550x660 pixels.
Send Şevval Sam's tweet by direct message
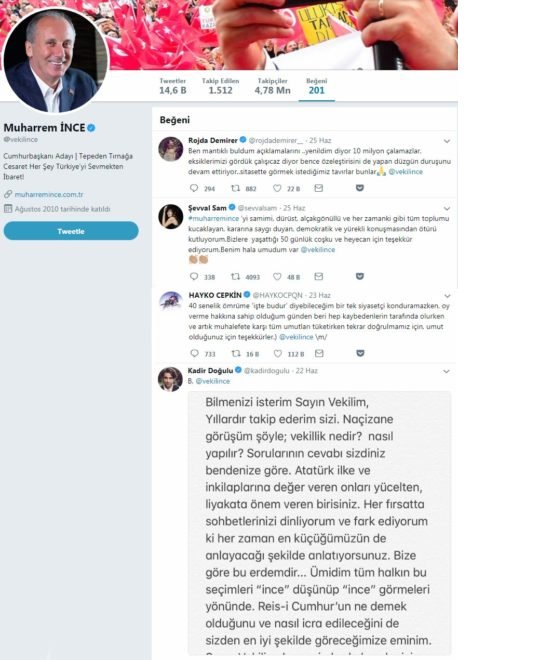tap(319, 277)
